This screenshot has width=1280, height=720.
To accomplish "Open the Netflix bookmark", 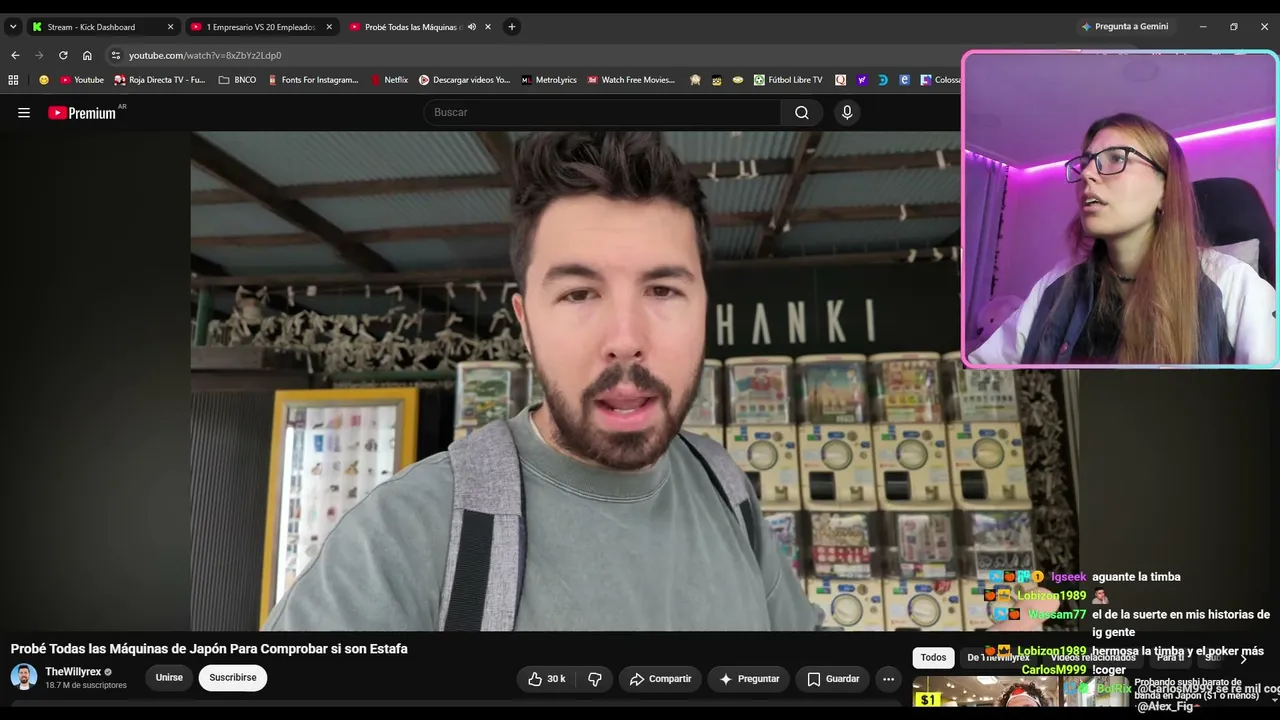I will point(389,80).
